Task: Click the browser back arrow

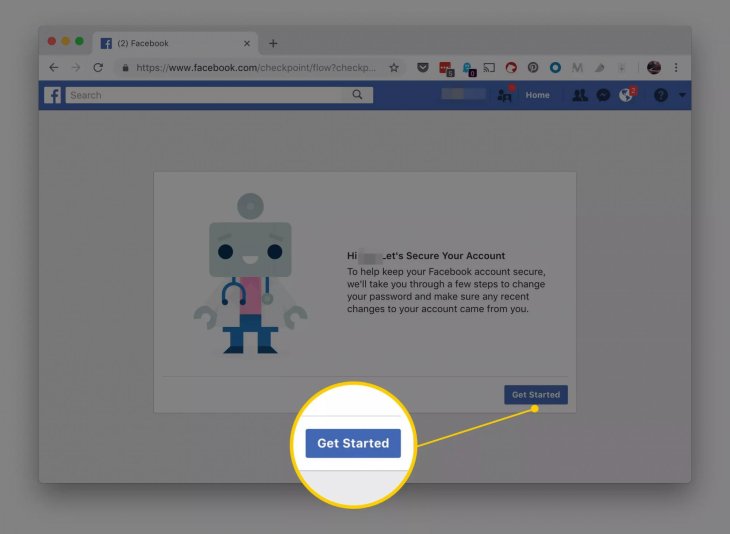Action: pyautogui.click(x=54, y=68)
